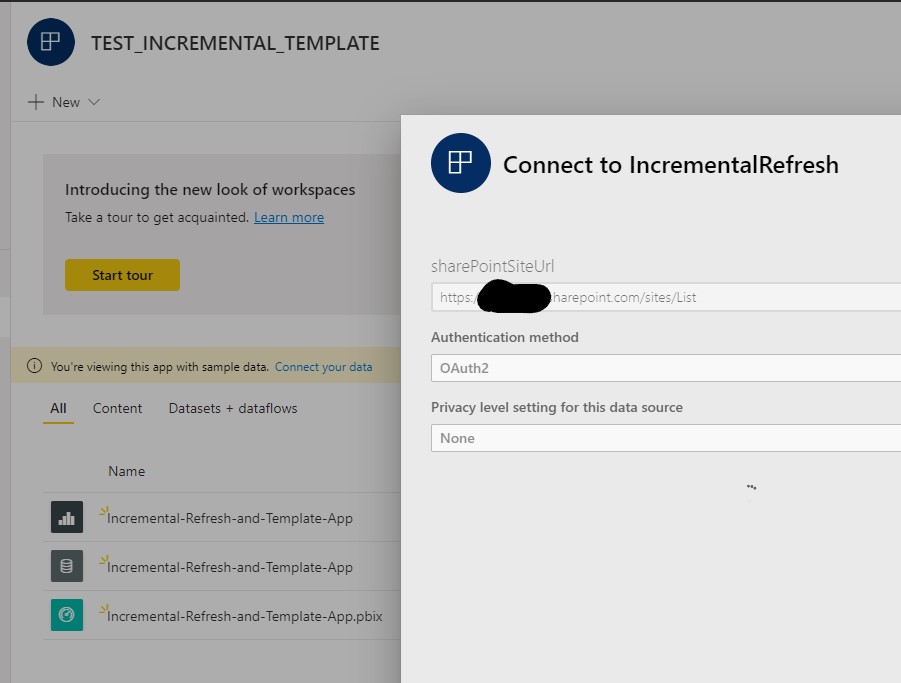Image resolution: width=901 pixels, height=683 pixels.
Task: Click the Connect to IncrementalRefresh app icon
Action: (461, 163)
